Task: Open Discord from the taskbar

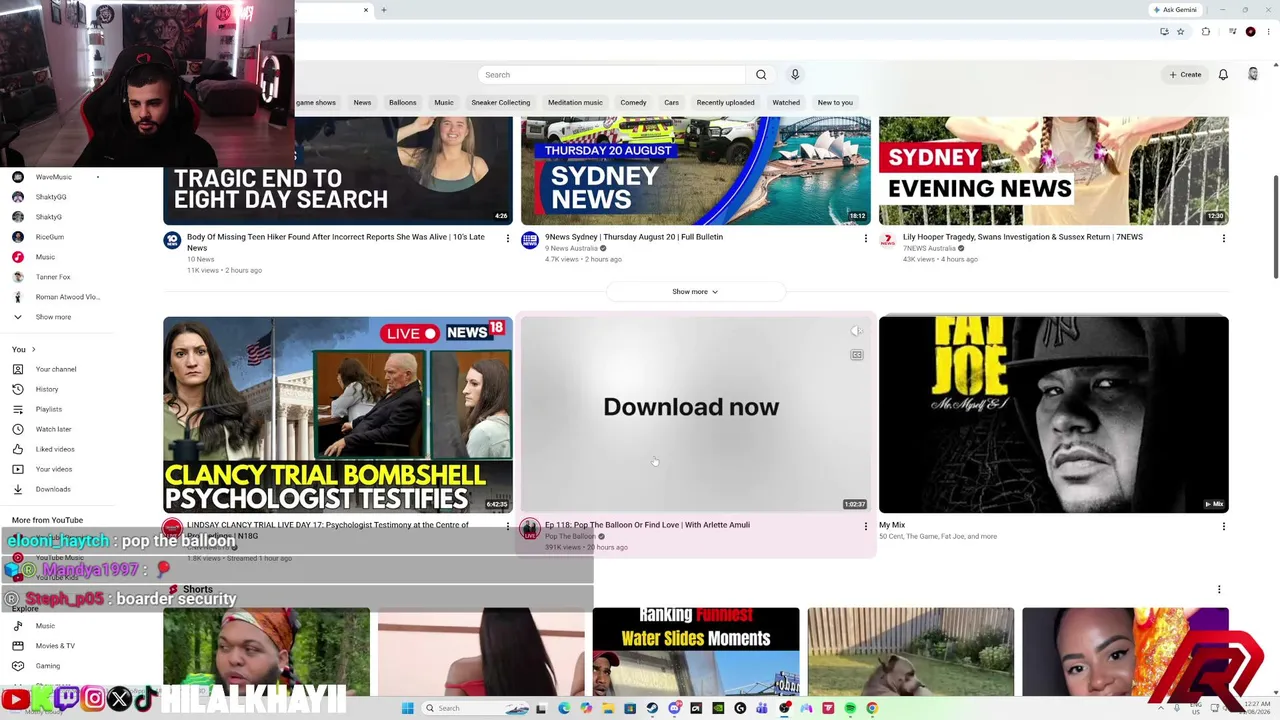Action: click(674, 708)
